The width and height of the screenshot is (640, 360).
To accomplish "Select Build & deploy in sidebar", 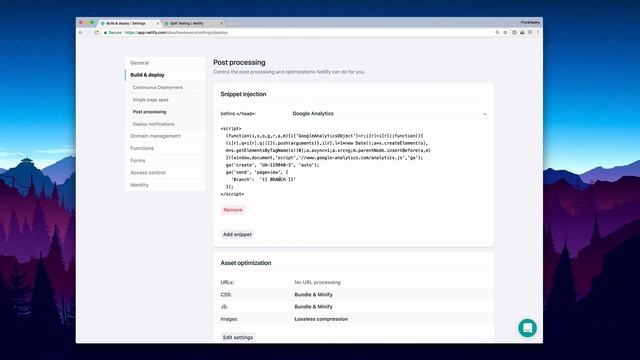I will pyautogui.click(x=147, y=75).
